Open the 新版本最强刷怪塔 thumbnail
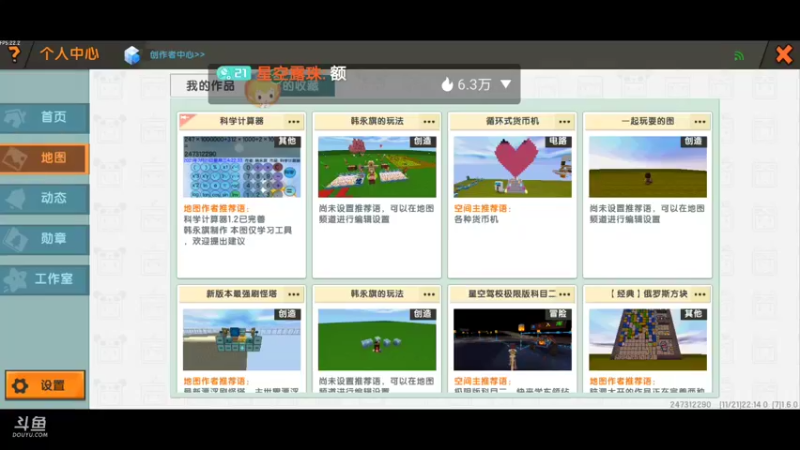This screenshot has width=800, height=450. (242, 340)
